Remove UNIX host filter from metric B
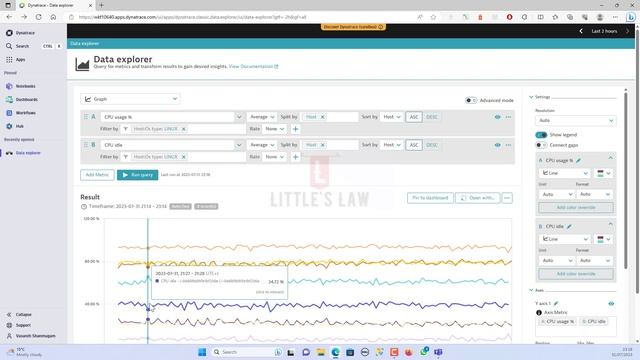 click(x=184, y=157)
